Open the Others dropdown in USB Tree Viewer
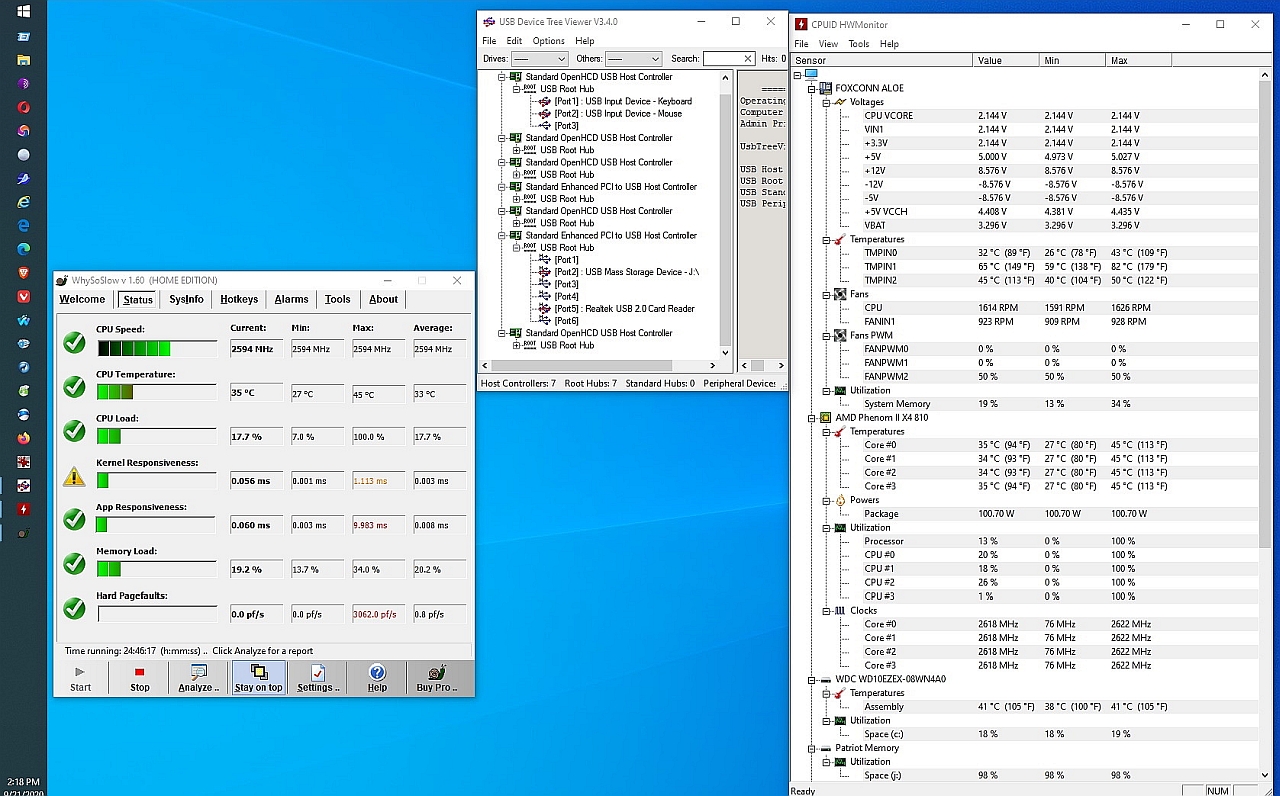Screen dimensions: 1280x796 pos(633,59)
